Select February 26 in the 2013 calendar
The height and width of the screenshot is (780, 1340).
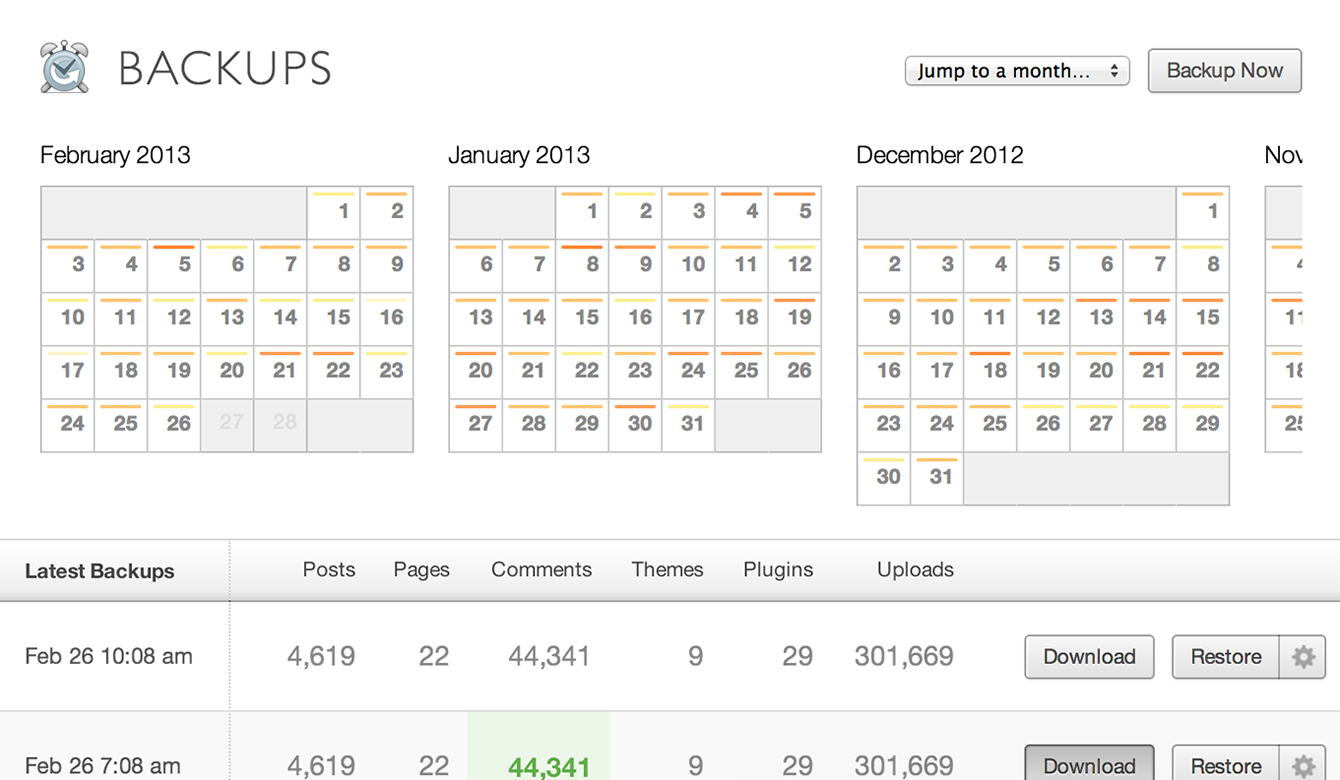(174, 425)
